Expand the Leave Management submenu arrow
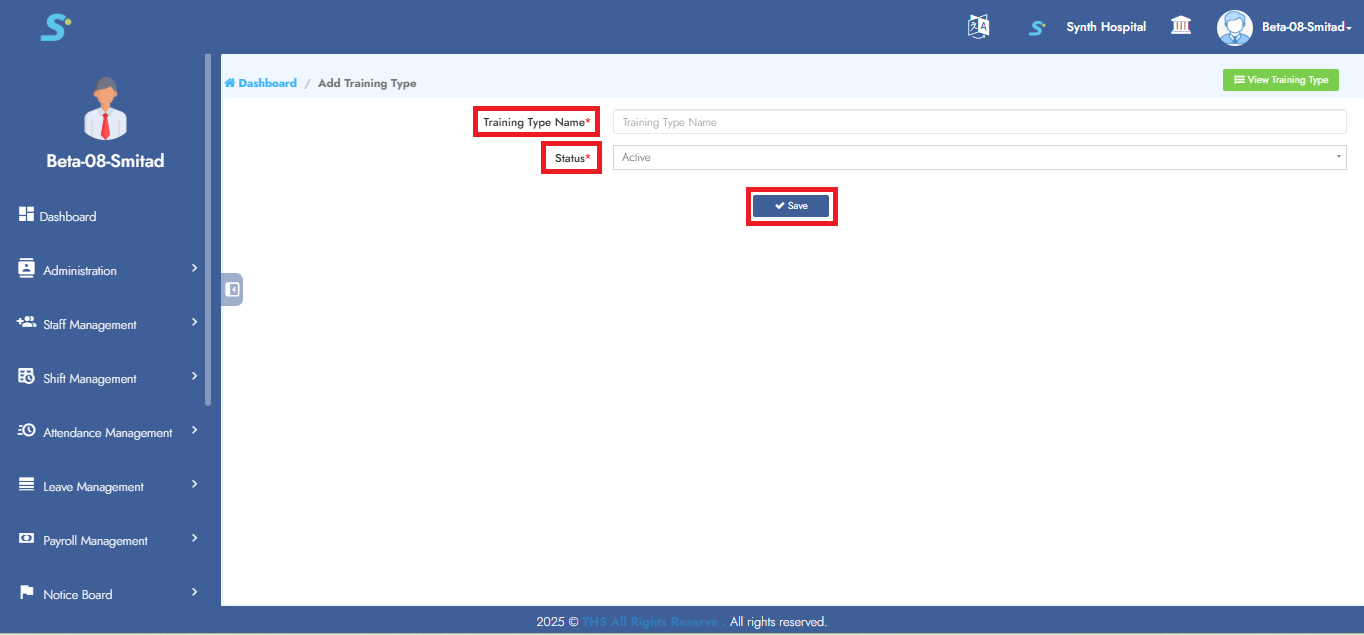1364x635 pixels. point(194,485)
